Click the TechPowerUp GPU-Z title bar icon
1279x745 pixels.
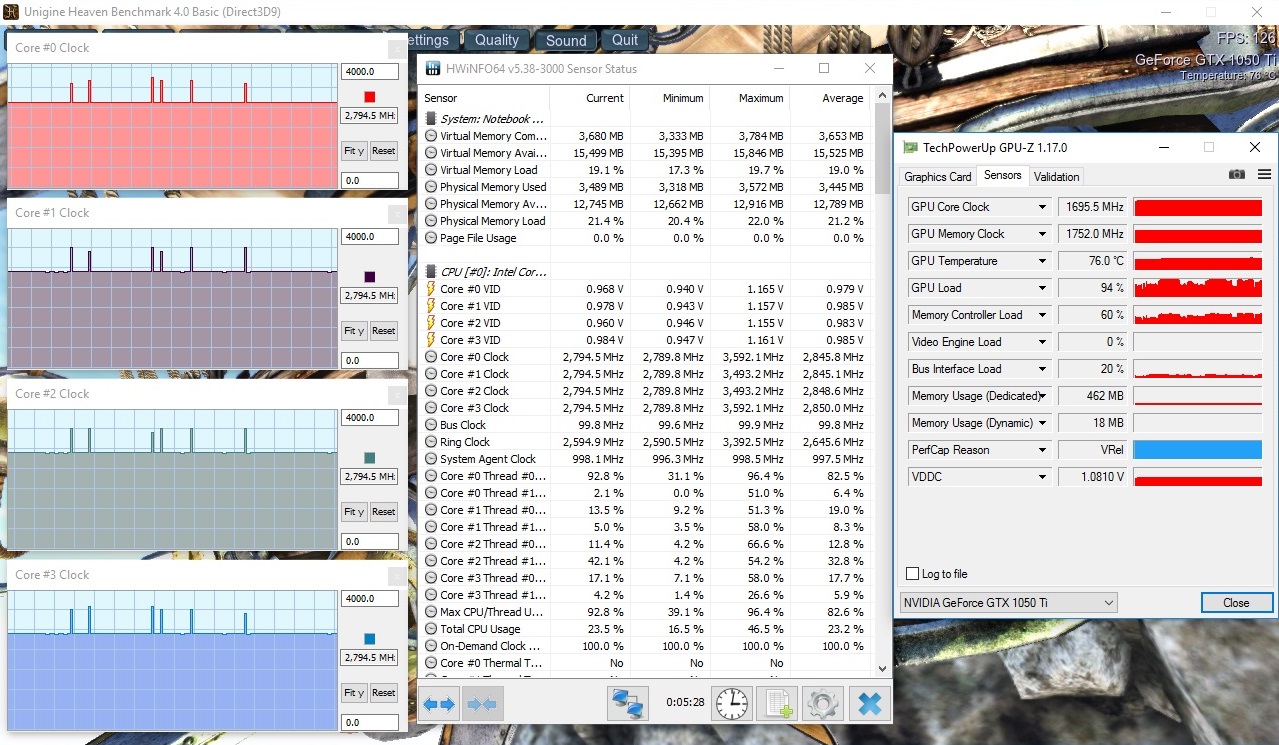(x=910, y=148)
